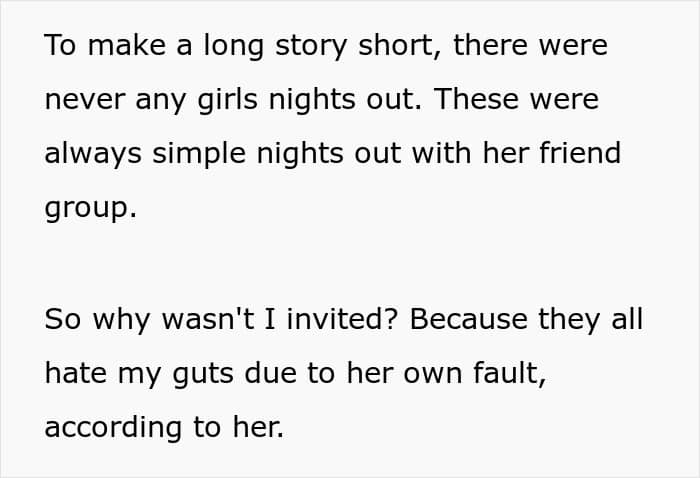Click the words "there were" in first line
Screen dimensions: 700x478
point(530,45)
